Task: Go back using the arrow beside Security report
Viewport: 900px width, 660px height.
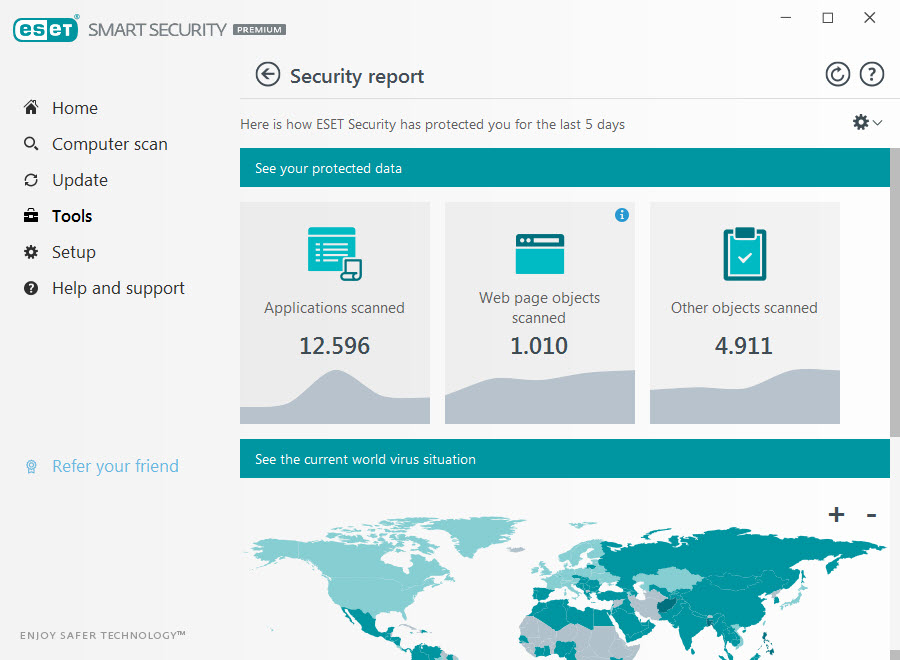Action: 267,75
